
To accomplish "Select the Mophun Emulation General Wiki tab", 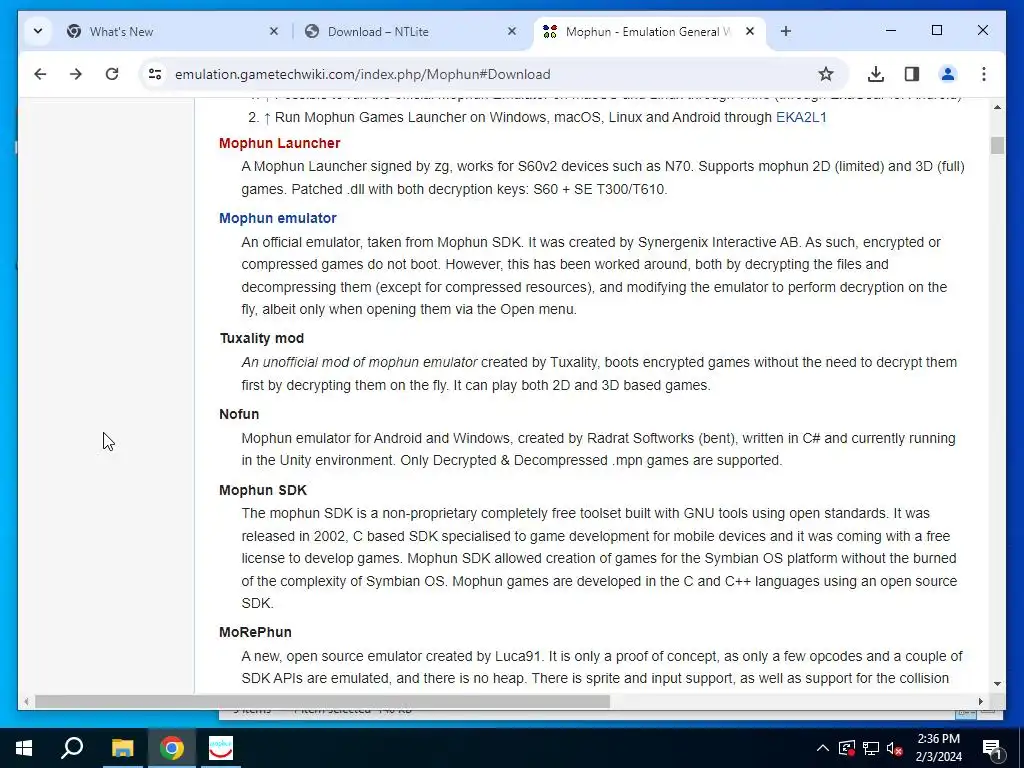I will pyautogui.click(x=650, y=31).
